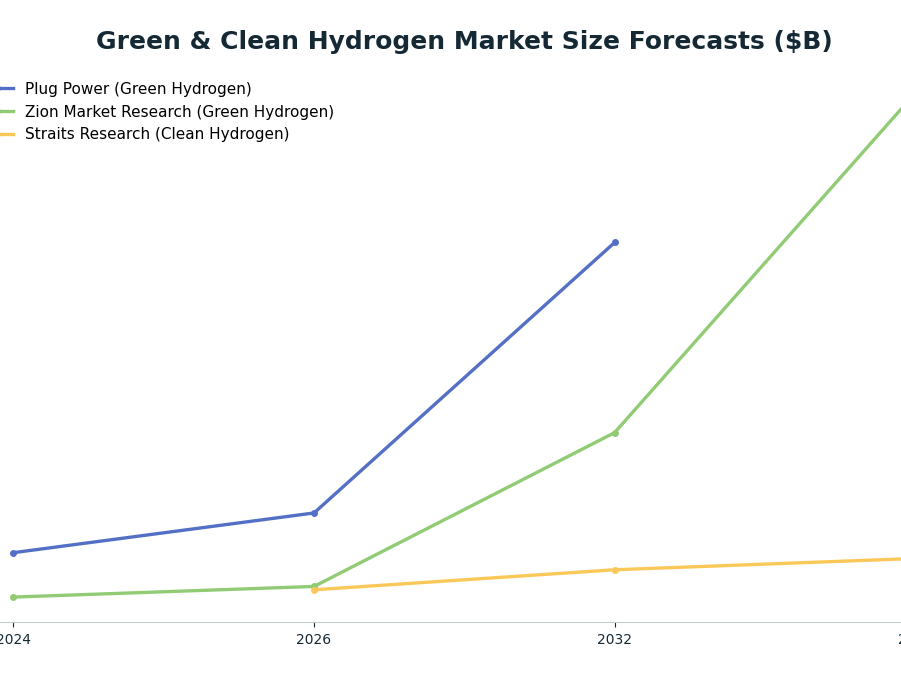Screen dimensions: 901x676
Task: Click the blue Plug Power data point at 2032
Action: point(615,243)
